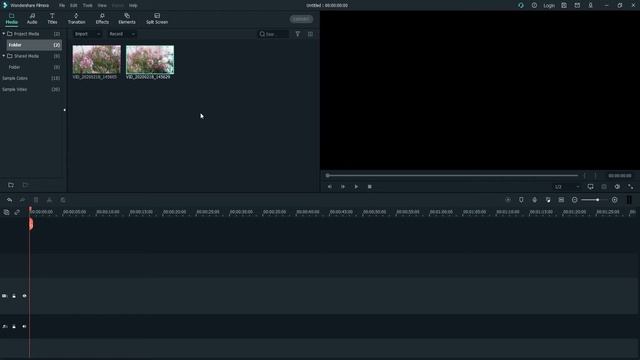Collapse the Shared Media tree

4,56
